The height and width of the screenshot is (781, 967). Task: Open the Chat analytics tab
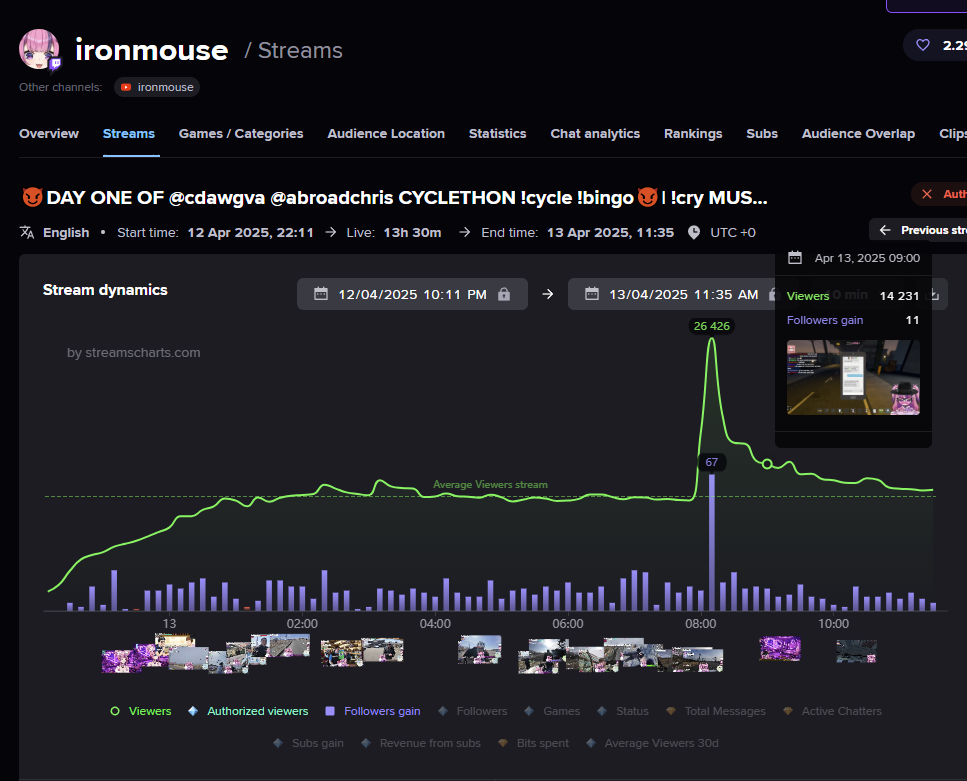[x=595, y=133]
